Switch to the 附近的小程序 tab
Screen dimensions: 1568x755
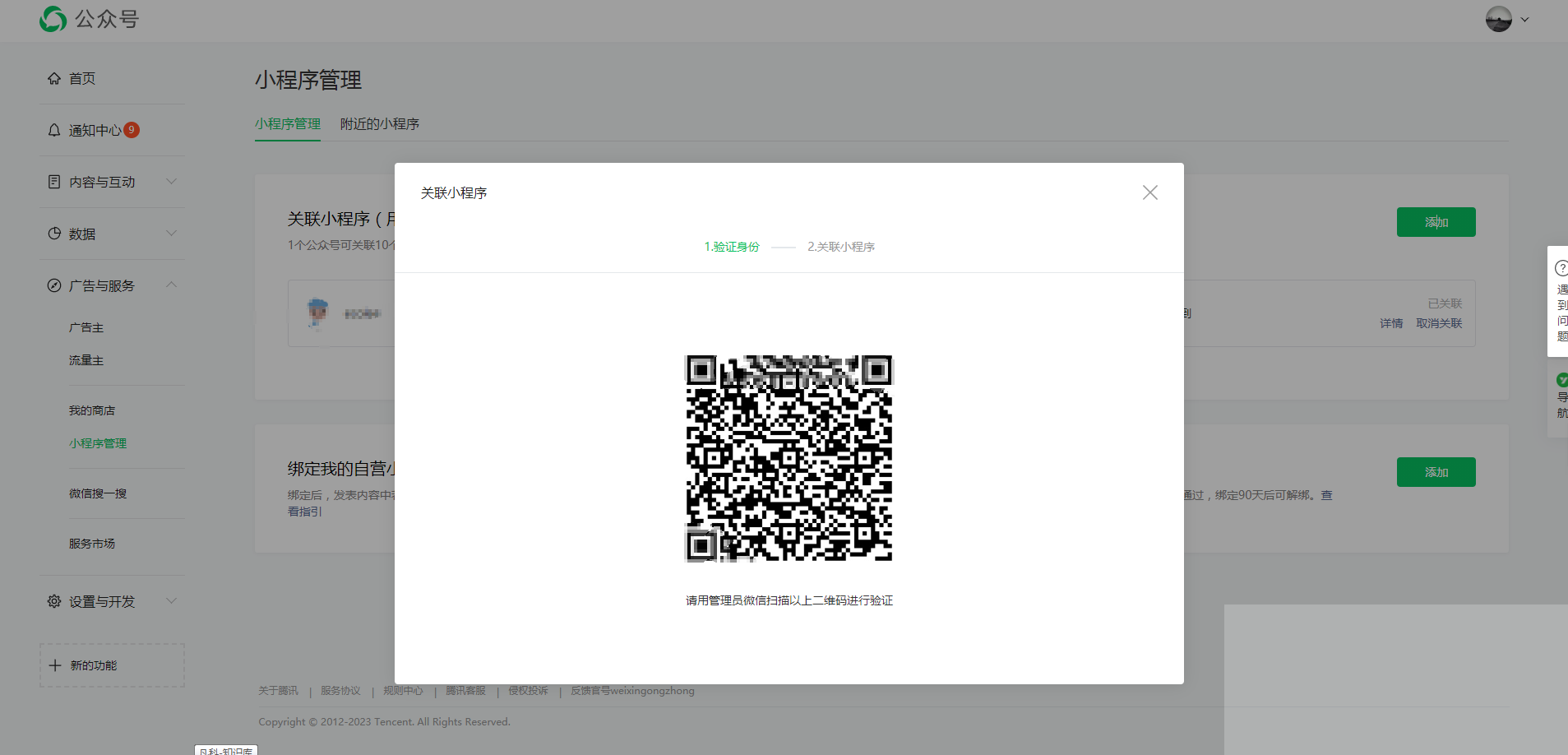pyautogui.click(x=380, y=123)
